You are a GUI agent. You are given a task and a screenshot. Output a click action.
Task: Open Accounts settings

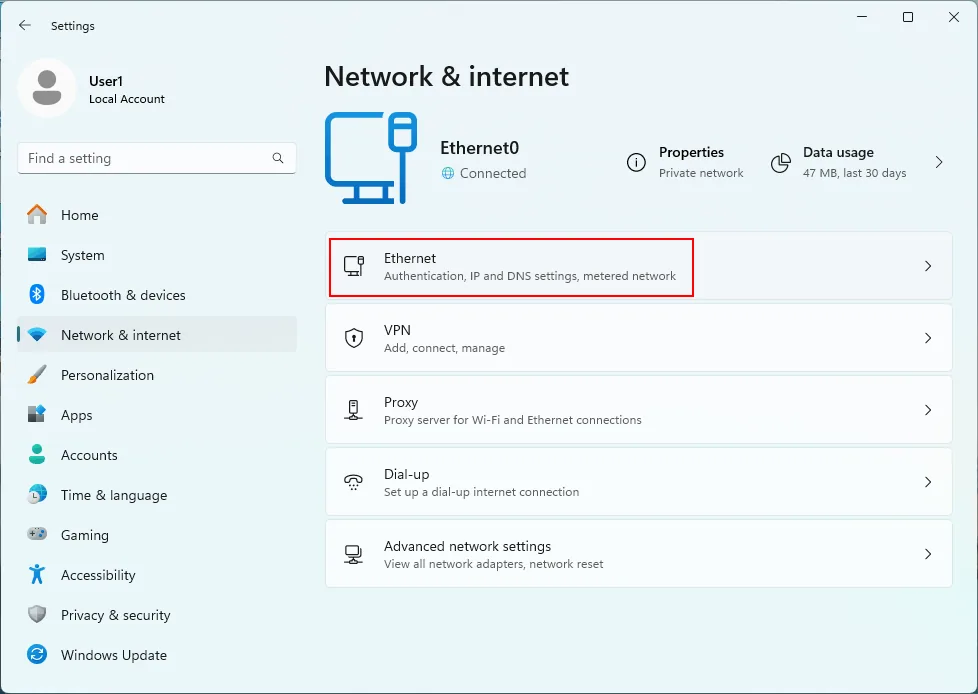(157, 455)
